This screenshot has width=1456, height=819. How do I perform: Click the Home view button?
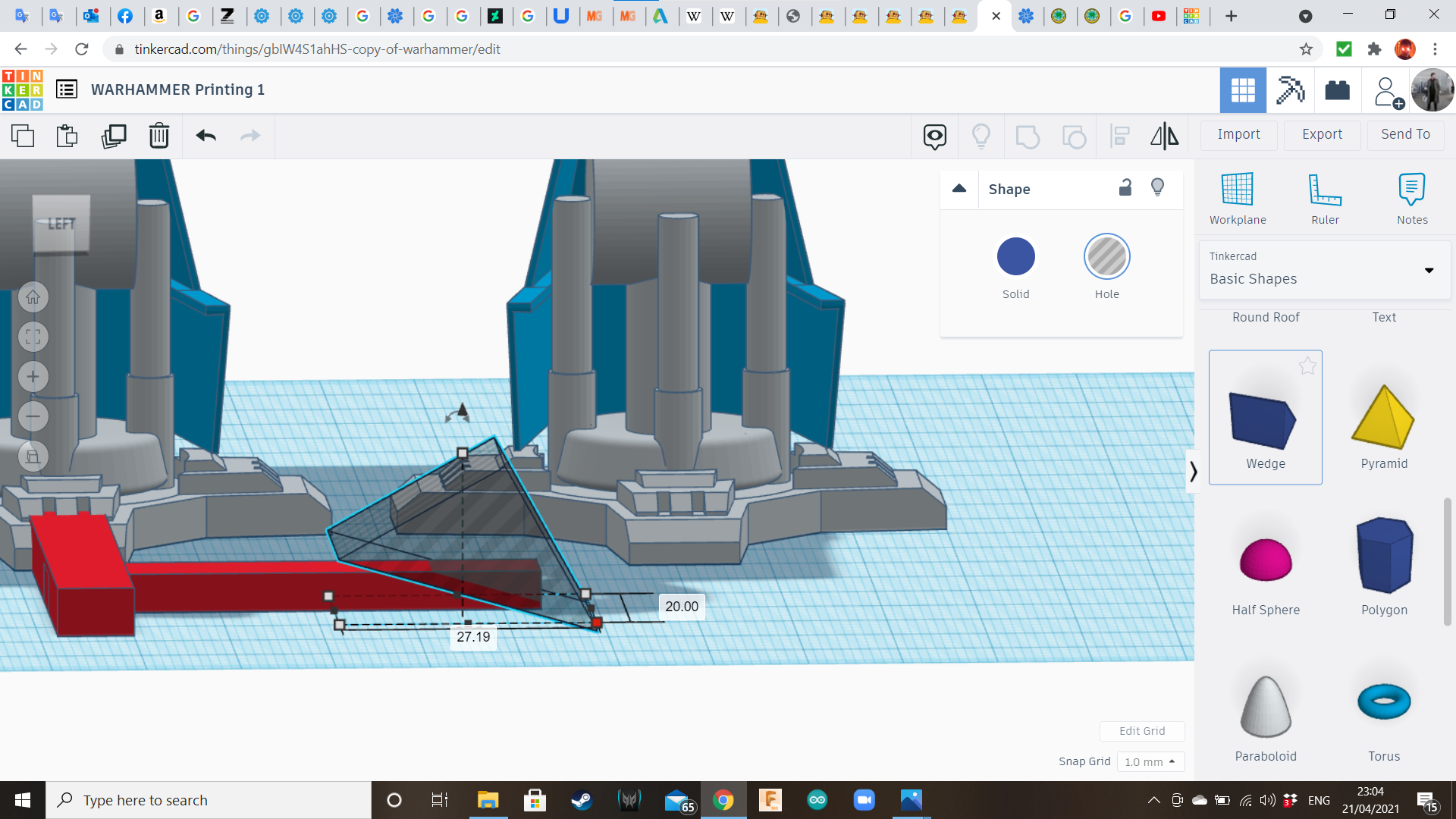(33, 297)
